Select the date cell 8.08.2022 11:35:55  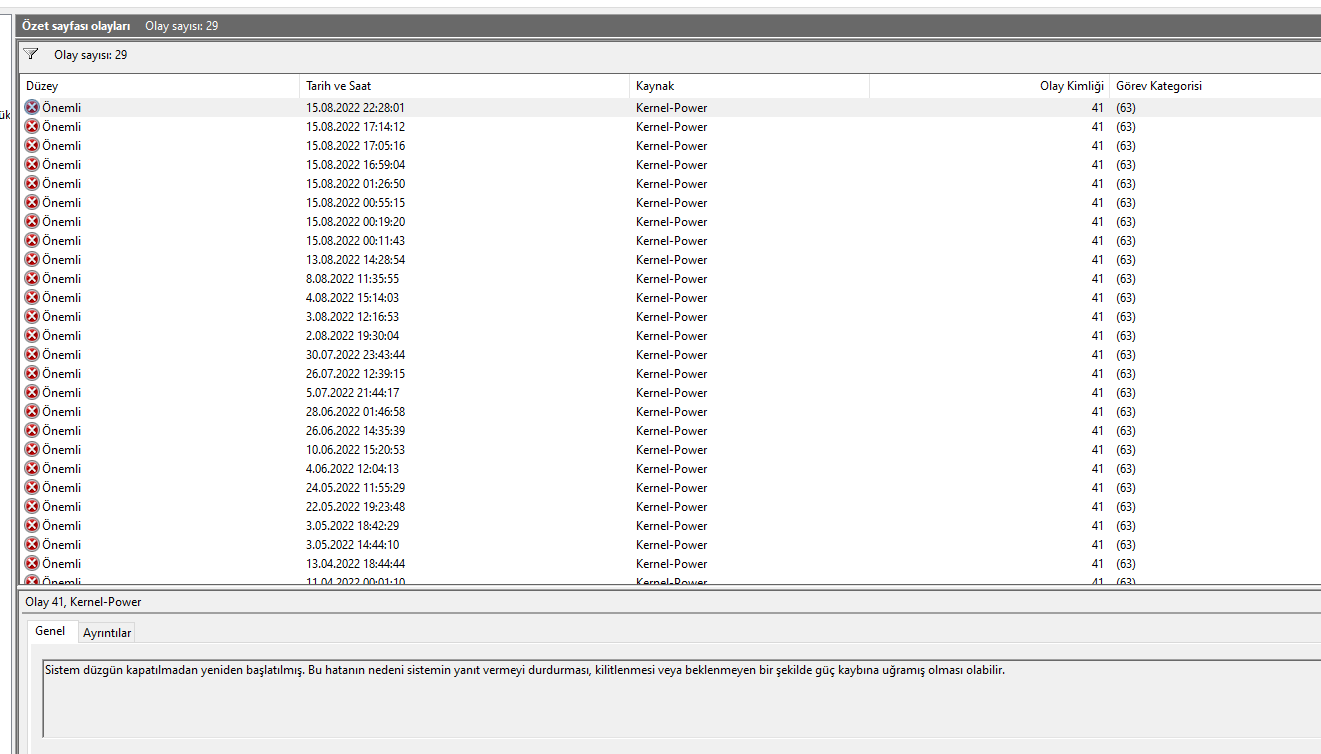click(352, 278)
